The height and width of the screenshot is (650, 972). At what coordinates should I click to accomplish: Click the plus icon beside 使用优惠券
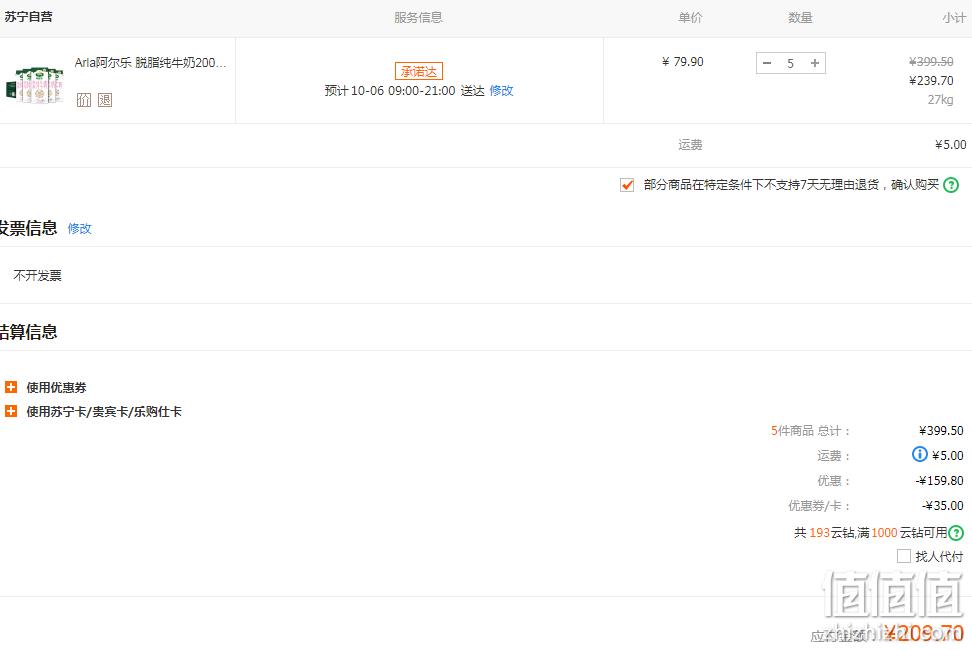[11, 387]
